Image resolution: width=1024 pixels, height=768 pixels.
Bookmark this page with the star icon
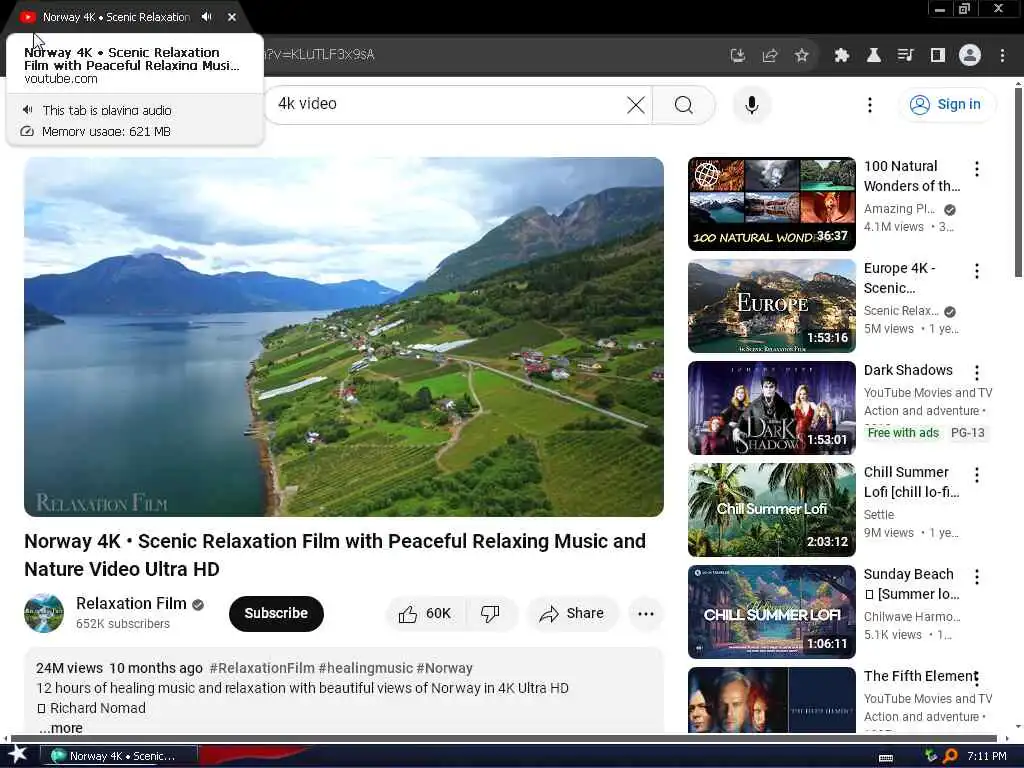click(x=802, y=56)
